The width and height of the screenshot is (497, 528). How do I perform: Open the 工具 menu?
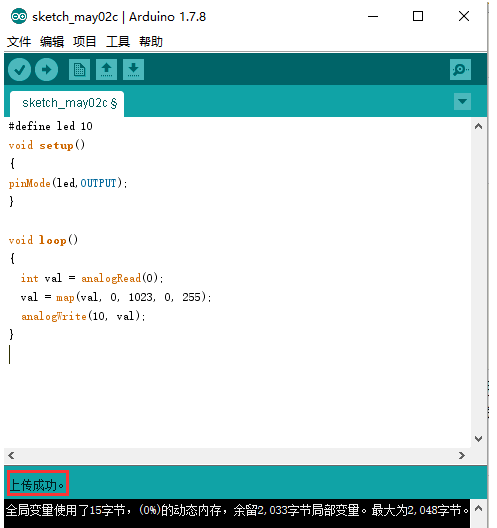pyautogui.click(x=118, y=42)
